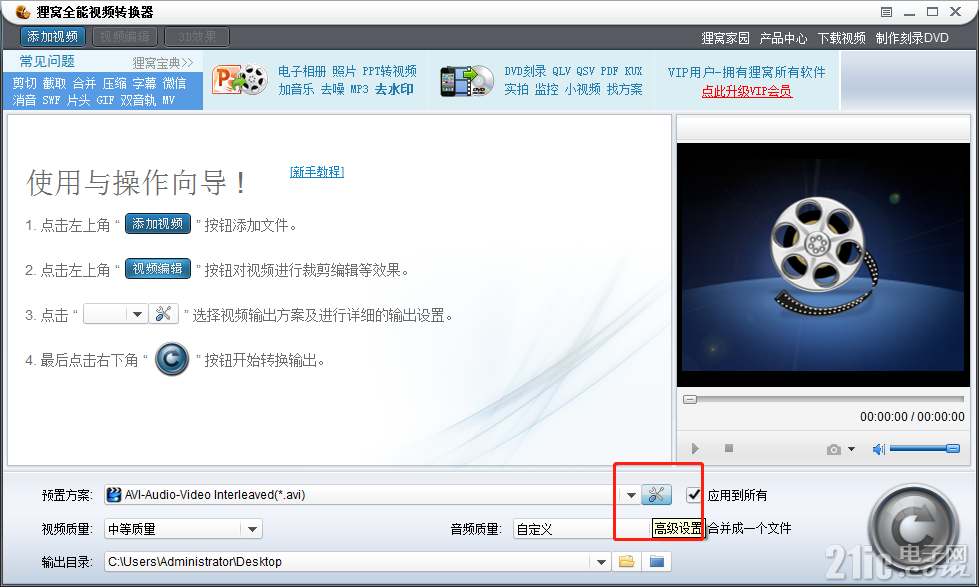Open the MP3 link

(359, 89)
